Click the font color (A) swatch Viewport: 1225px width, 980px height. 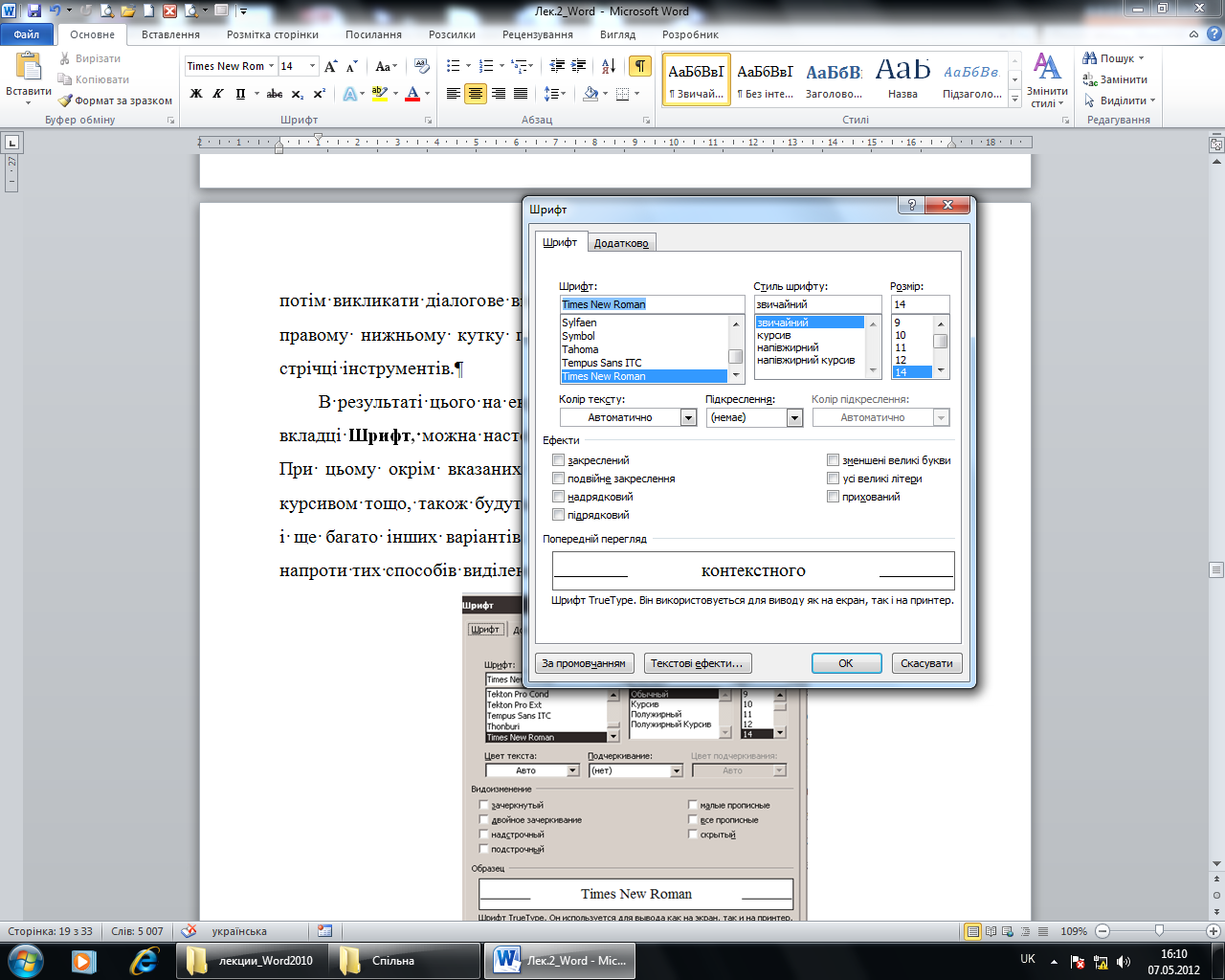(412, 94)
